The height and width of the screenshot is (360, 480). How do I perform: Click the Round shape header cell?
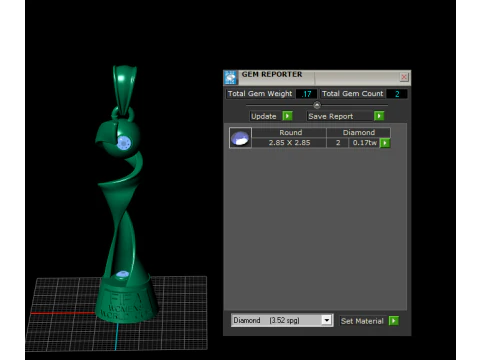[289, 132]
